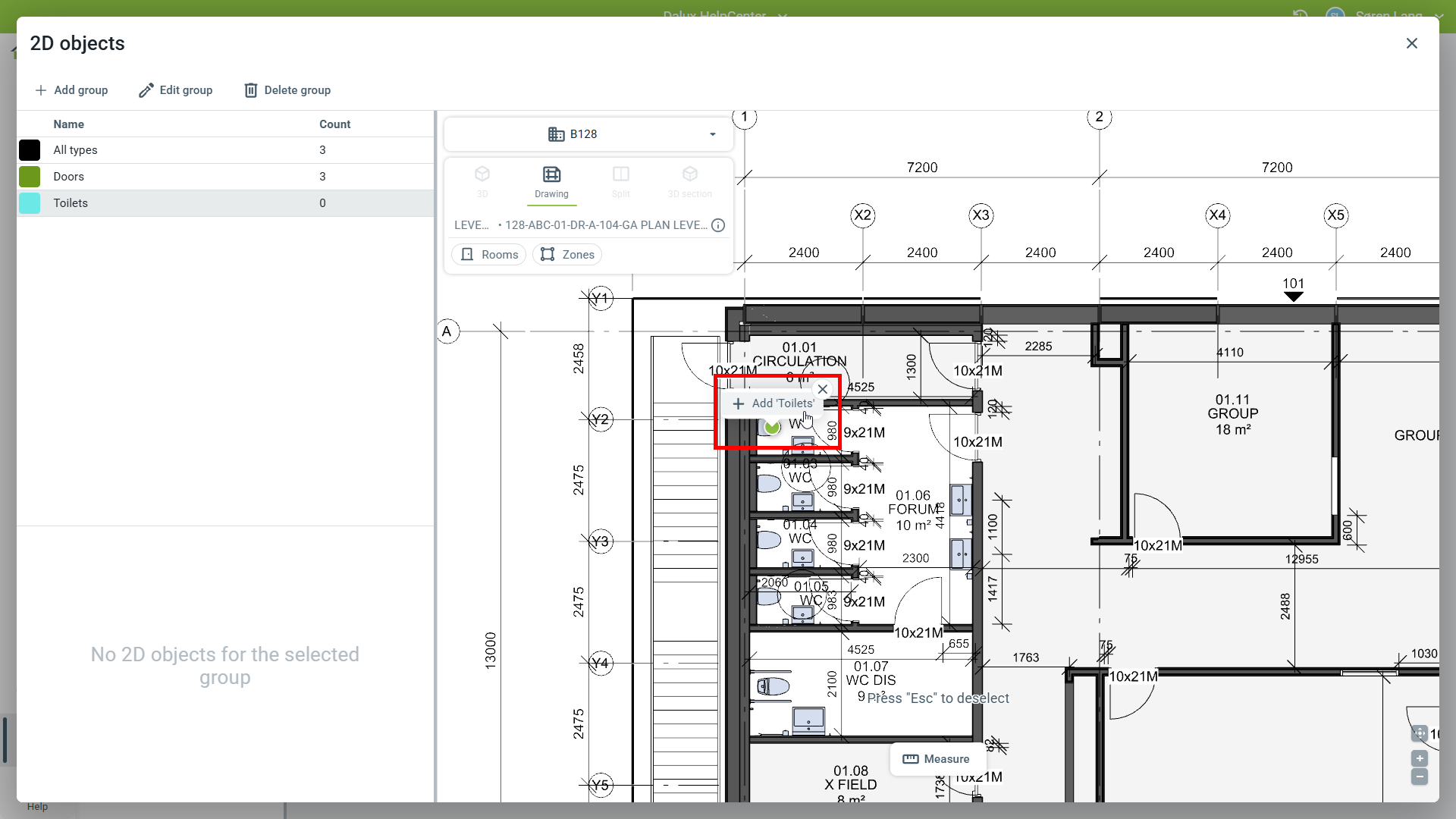Viewport: 1456px width, 819px height.
Task: Recenter the drawing with the pan control
Action: point(1420,733)
